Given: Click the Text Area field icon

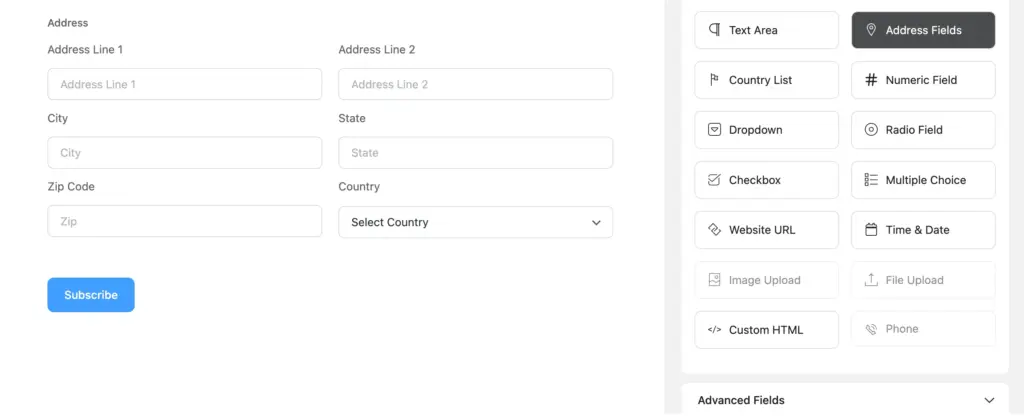Looking at the screenshot, I should coord(714,30).
